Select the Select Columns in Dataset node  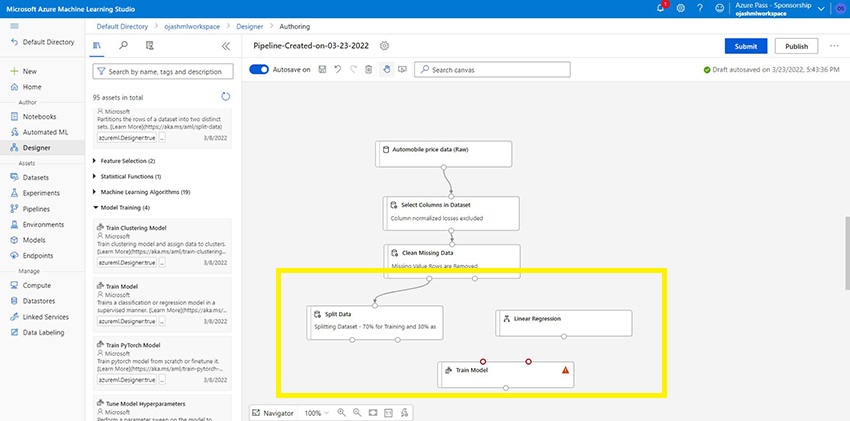(x=451, y=213)
